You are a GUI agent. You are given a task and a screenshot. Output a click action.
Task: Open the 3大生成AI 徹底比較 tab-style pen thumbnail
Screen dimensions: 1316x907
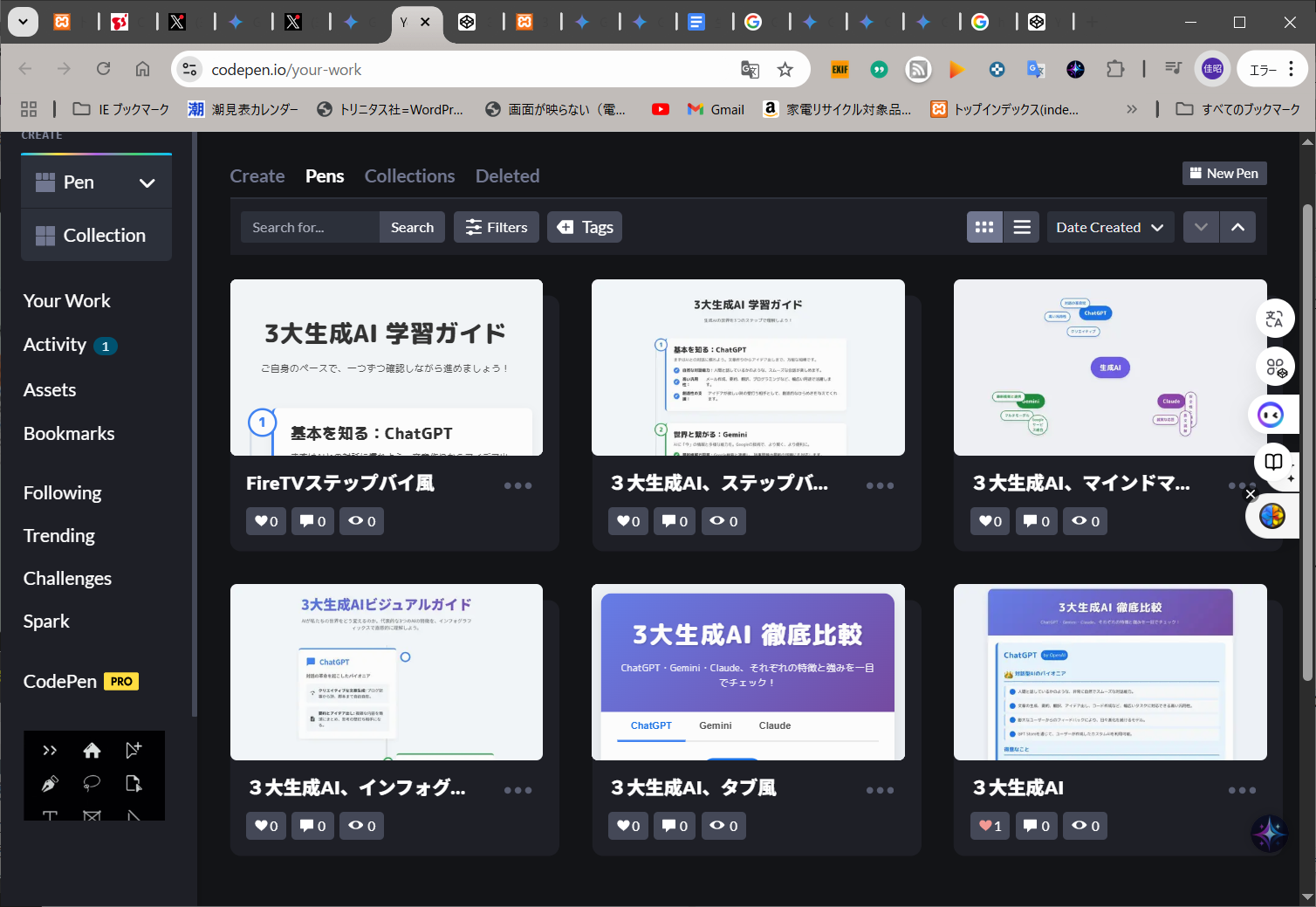tap(748, 672)
